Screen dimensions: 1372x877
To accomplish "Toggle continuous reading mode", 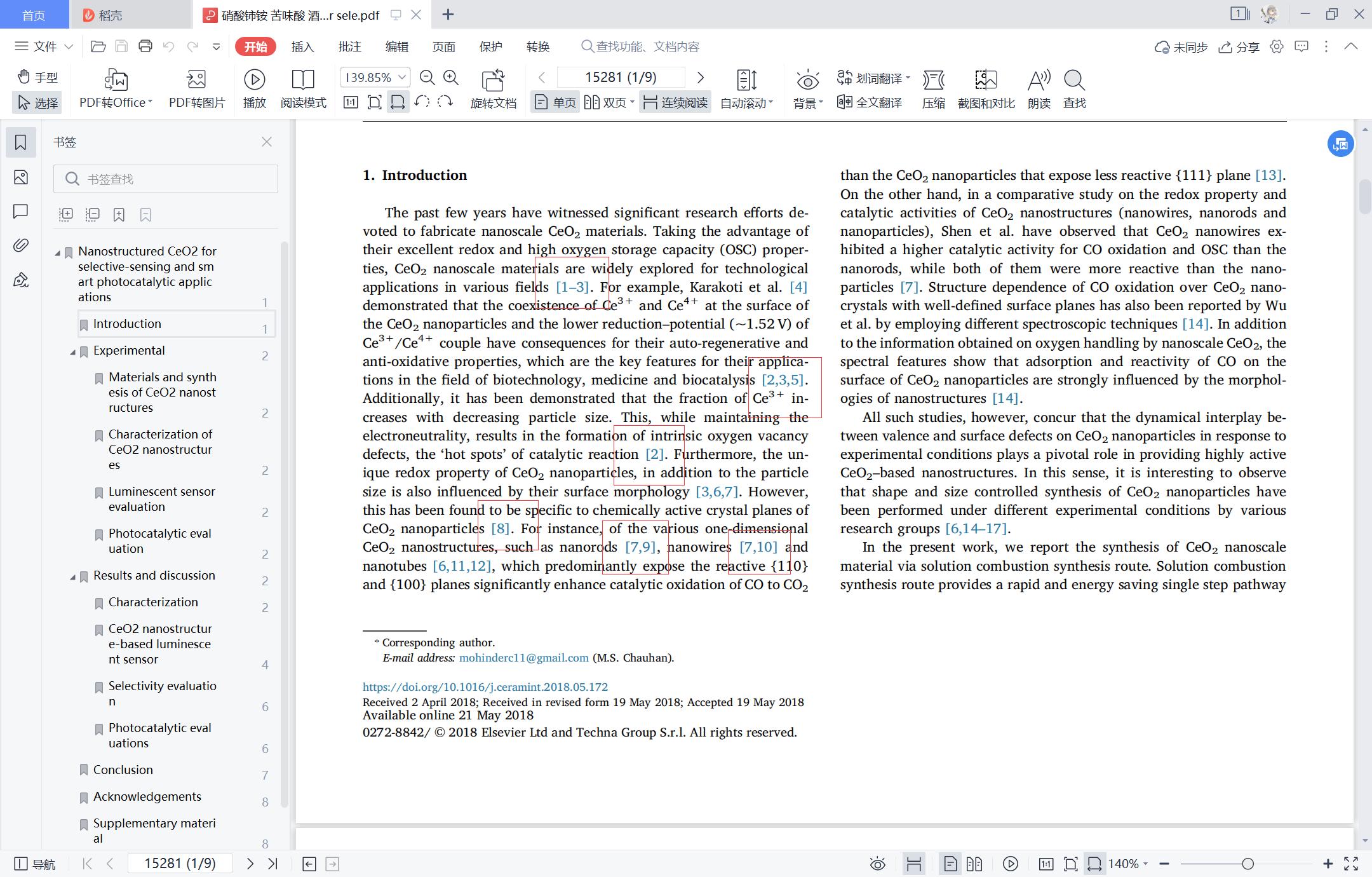I will point(675,102).
